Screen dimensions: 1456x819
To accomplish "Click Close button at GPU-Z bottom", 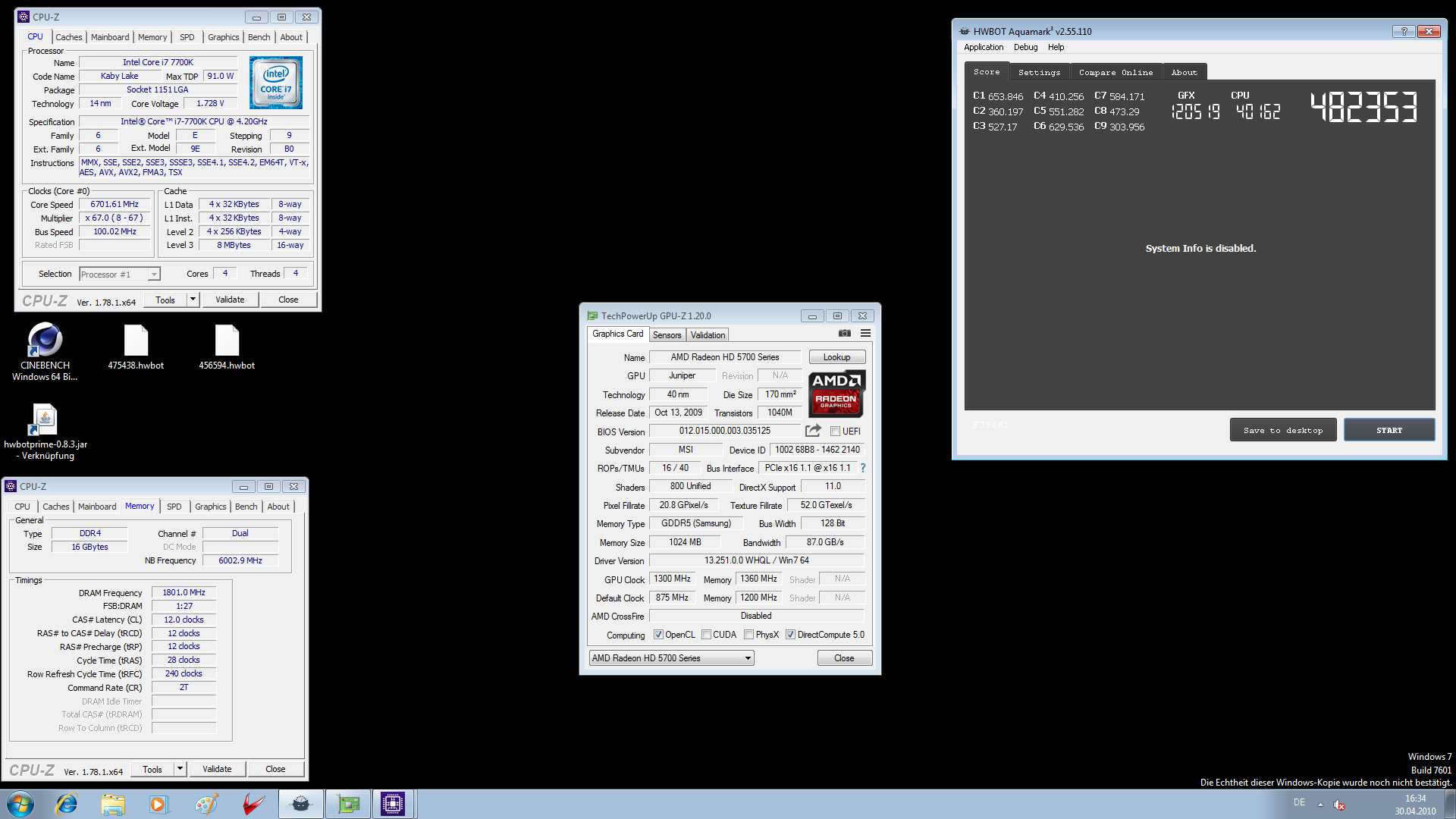I will pyautogui.click(x=844, y=658).
